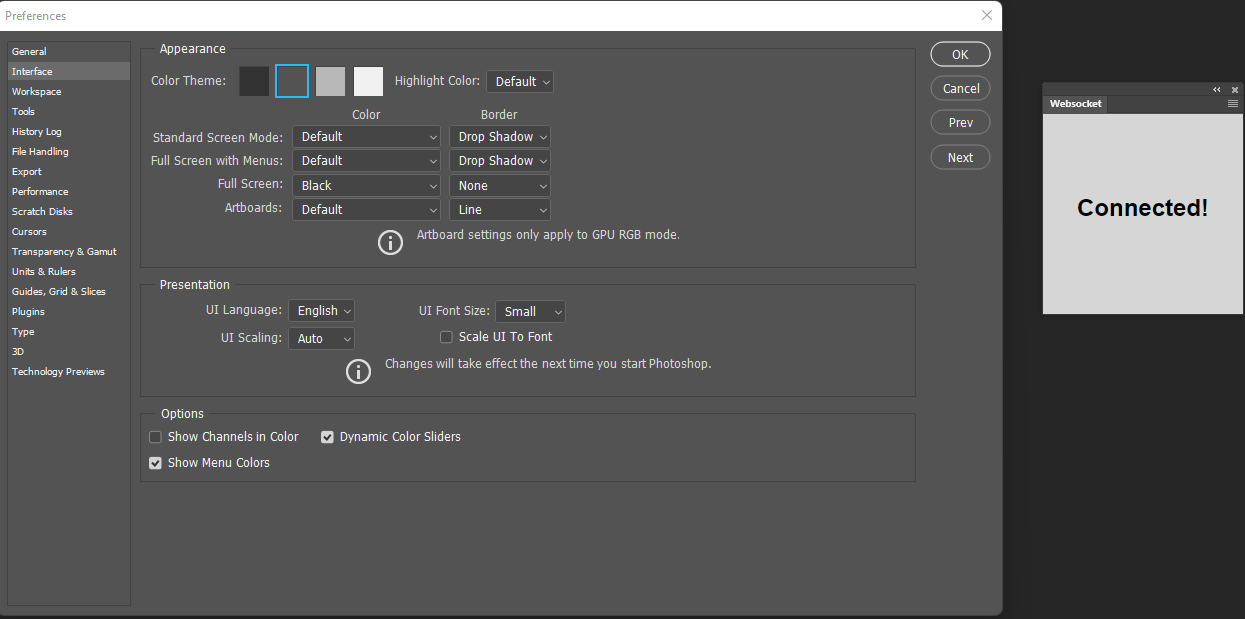Disable Dynamic Color Sliders
1245x619 pixels.
point(327,436)
